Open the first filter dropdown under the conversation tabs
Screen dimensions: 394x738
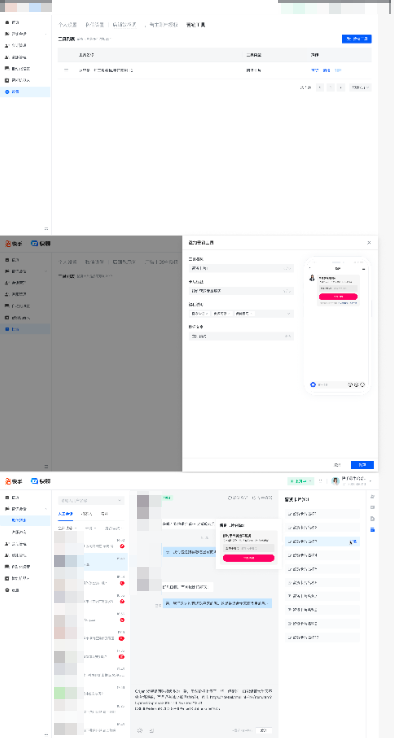pyautogui.click(x=67, y=528)
